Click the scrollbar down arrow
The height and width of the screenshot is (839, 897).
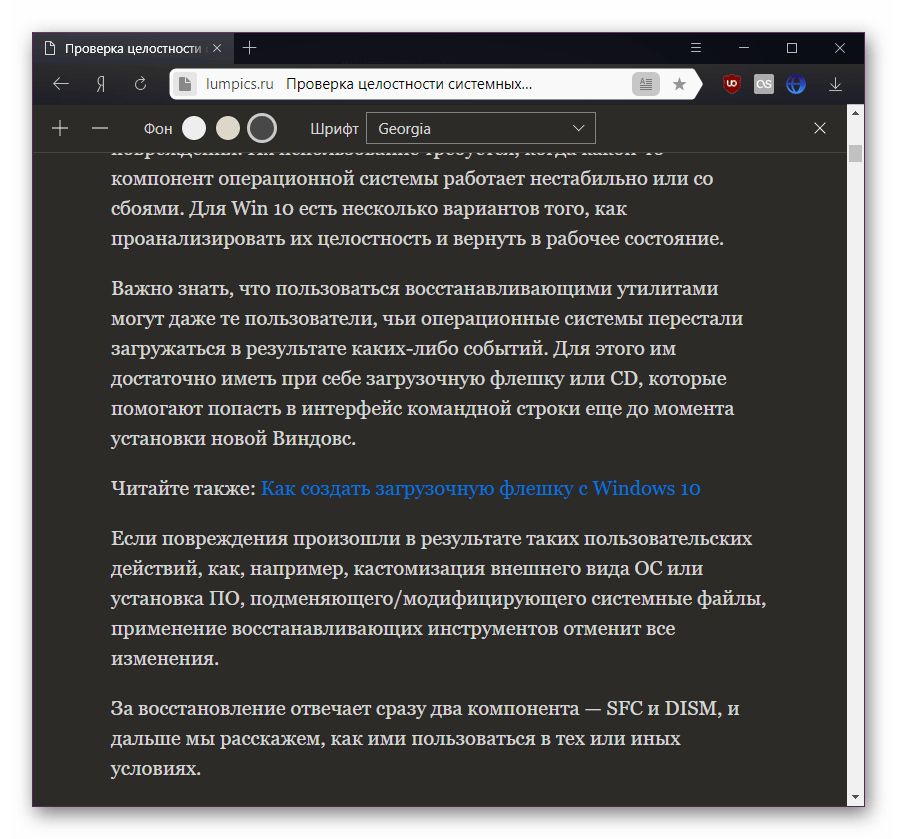(855, 796)
